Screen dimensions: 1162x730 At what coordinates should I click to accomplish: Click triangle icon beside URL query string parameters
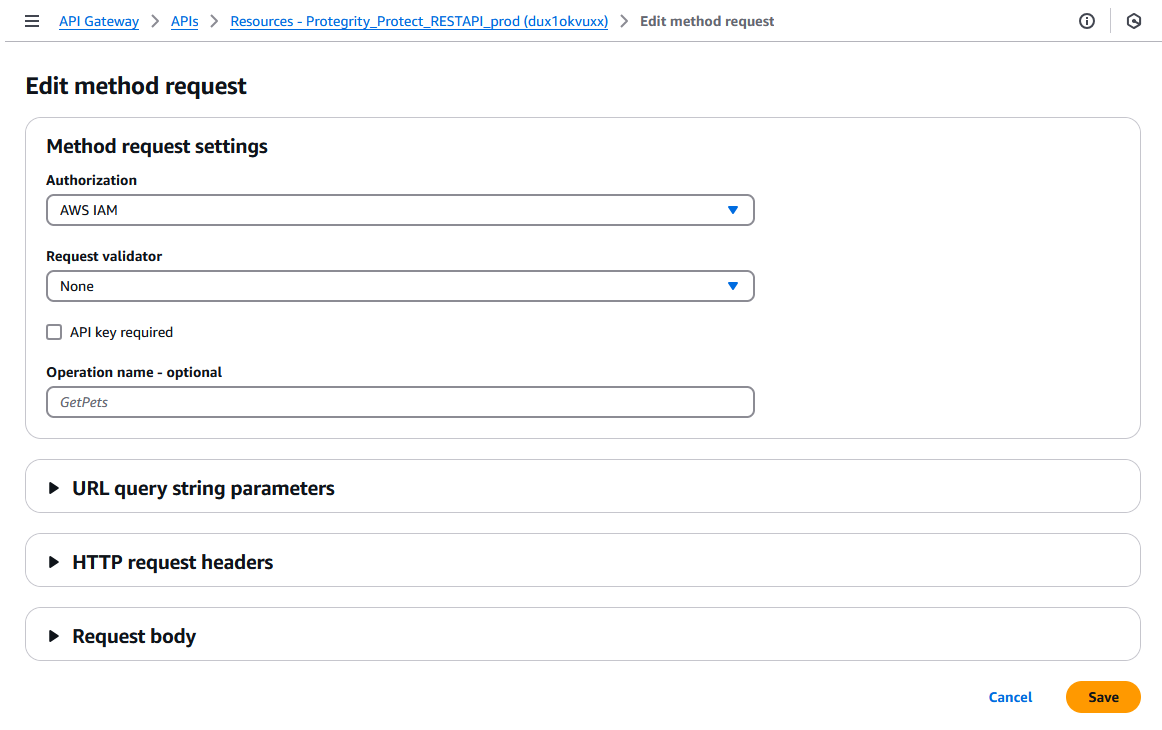pyautogui.click(x=54, y=488)
